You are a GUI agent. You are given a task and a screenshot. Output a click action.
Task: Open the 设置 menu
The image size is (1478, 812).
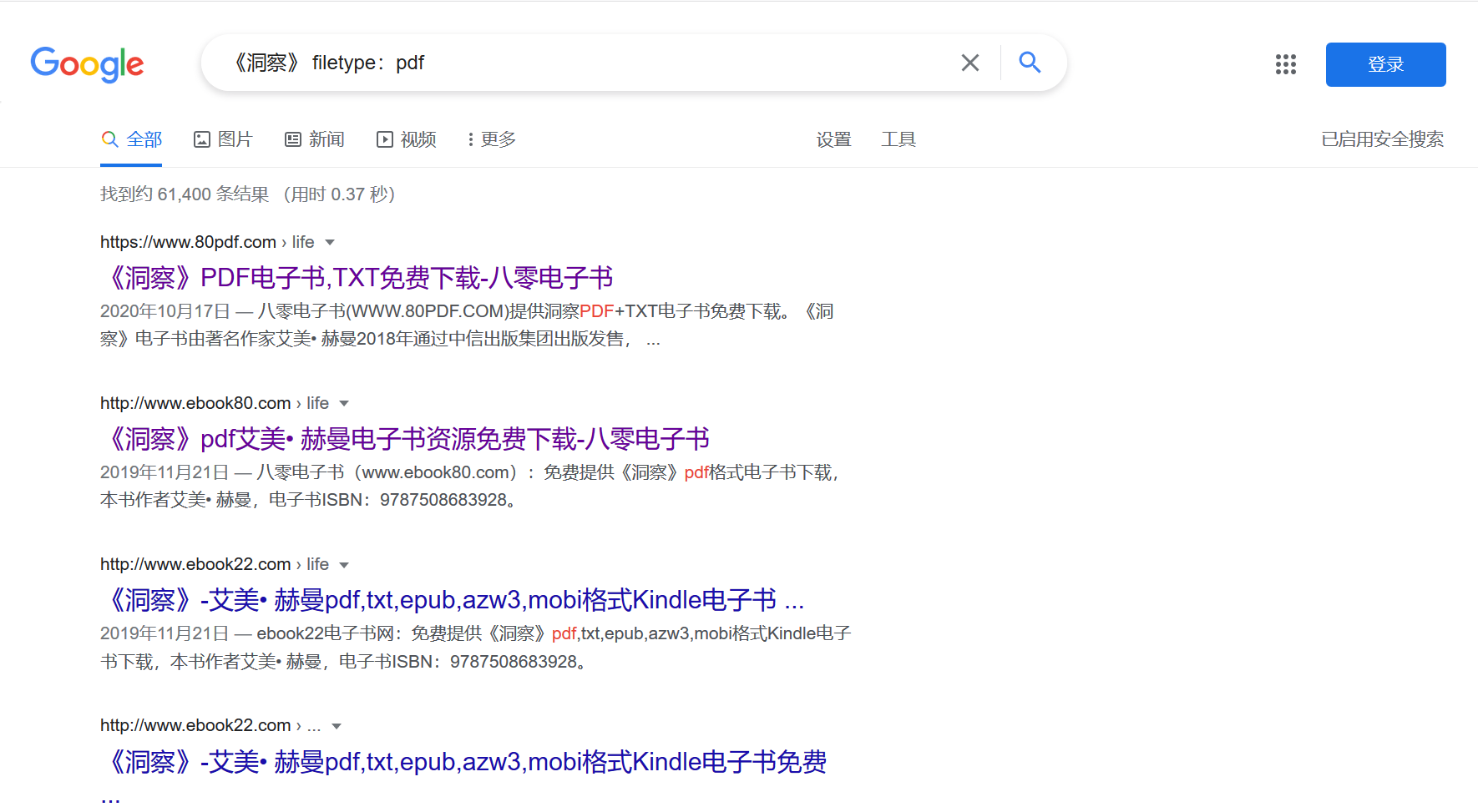[833, 139]
